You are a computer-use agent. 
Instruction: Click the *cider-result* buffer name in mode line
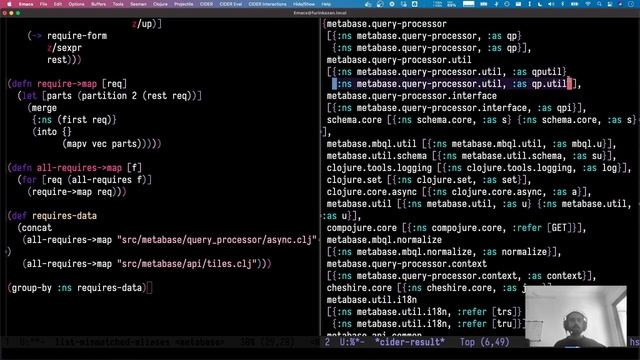click(x=410, y=342)
